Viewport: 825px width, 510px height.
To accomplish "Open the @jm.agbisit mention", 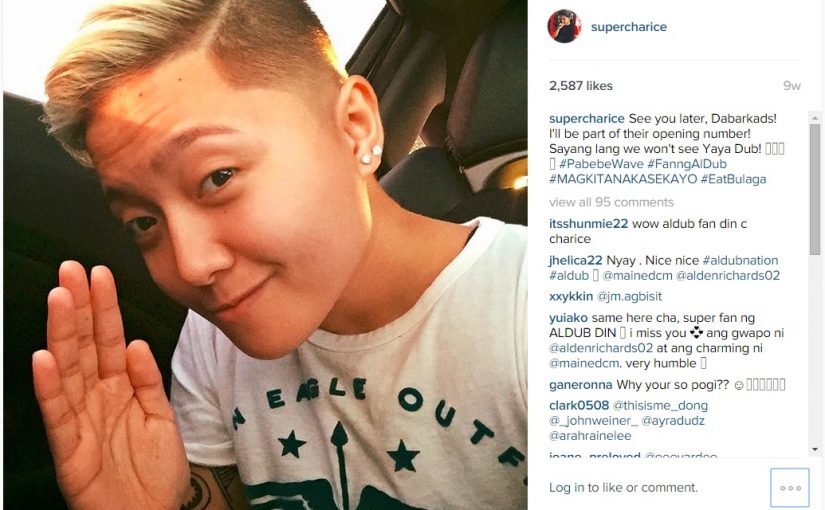I will (x=629, y=296).
